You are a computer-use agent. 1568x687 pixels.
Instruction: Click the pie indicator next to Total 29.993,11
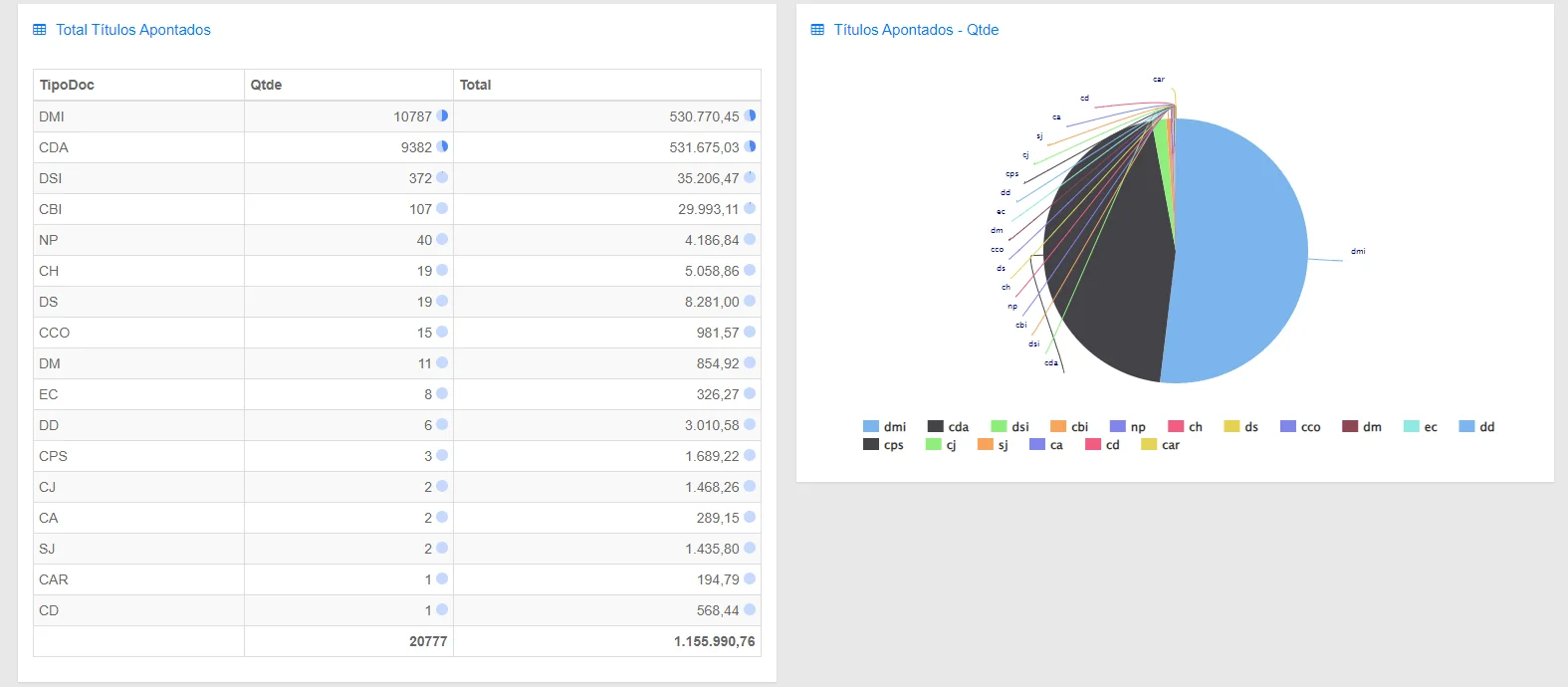coord(750,208)
